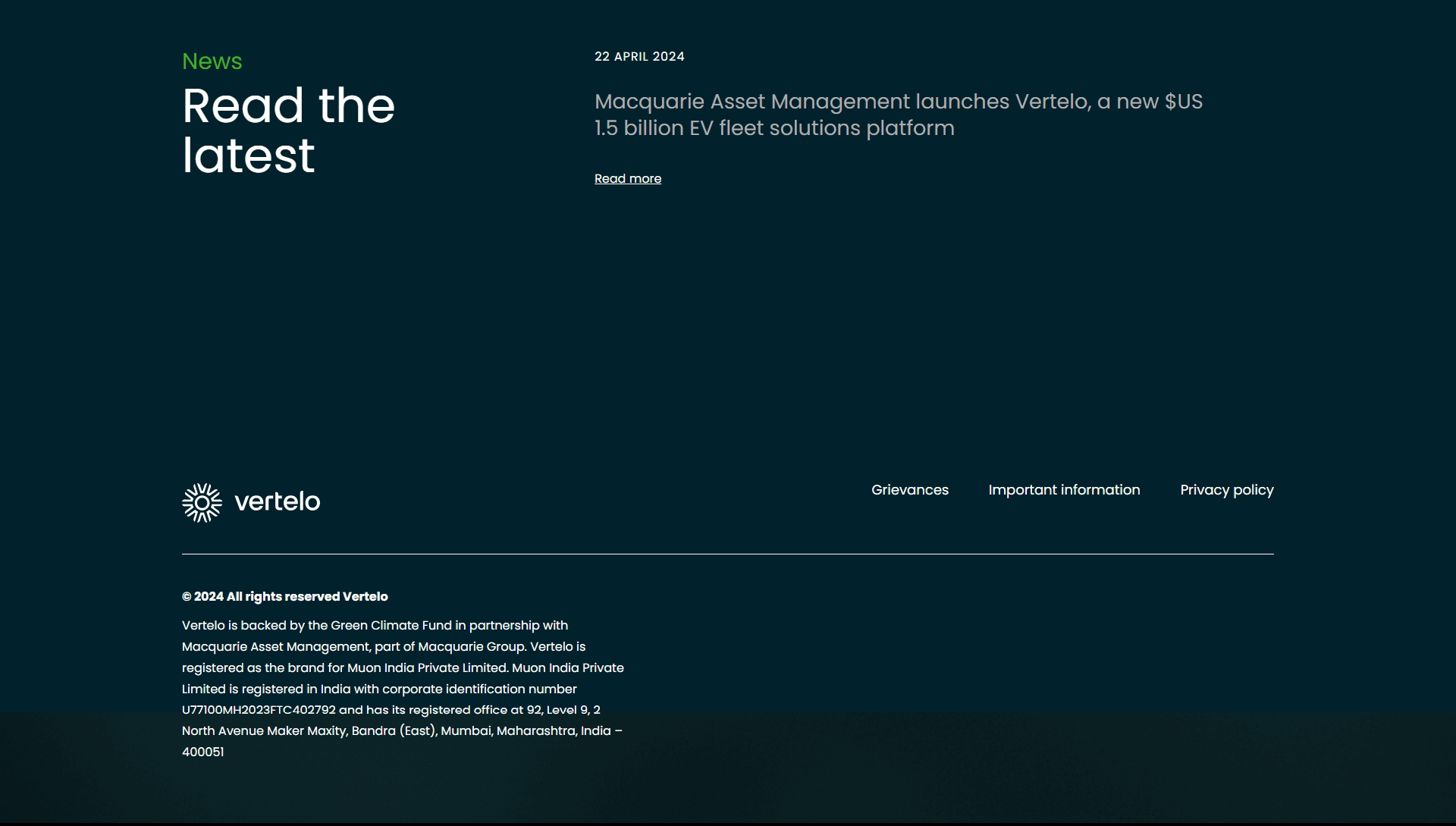This screenshot has height=826, width=1456.
Task: Click the 22 APRIL 2024 date
Action: (x=639, y=57)
